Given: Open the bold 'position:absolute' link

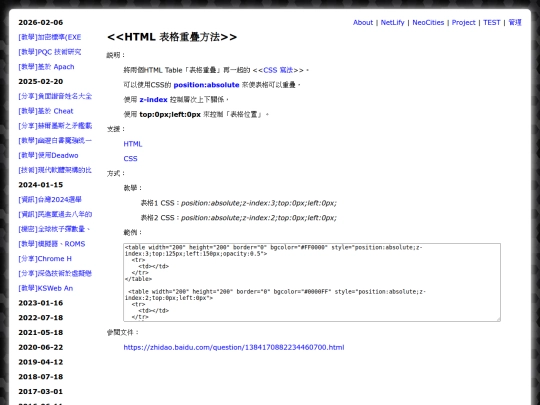Looking at the screenshot, I should click(206, 85).
